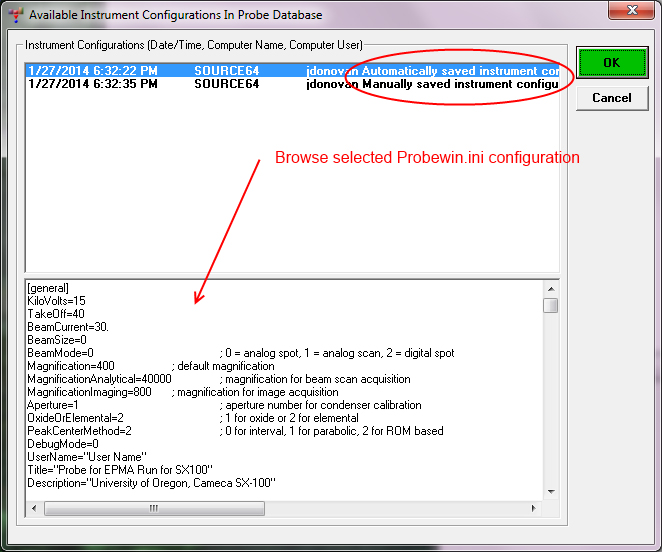Click the application icon in title bar

tap(13, 12)
